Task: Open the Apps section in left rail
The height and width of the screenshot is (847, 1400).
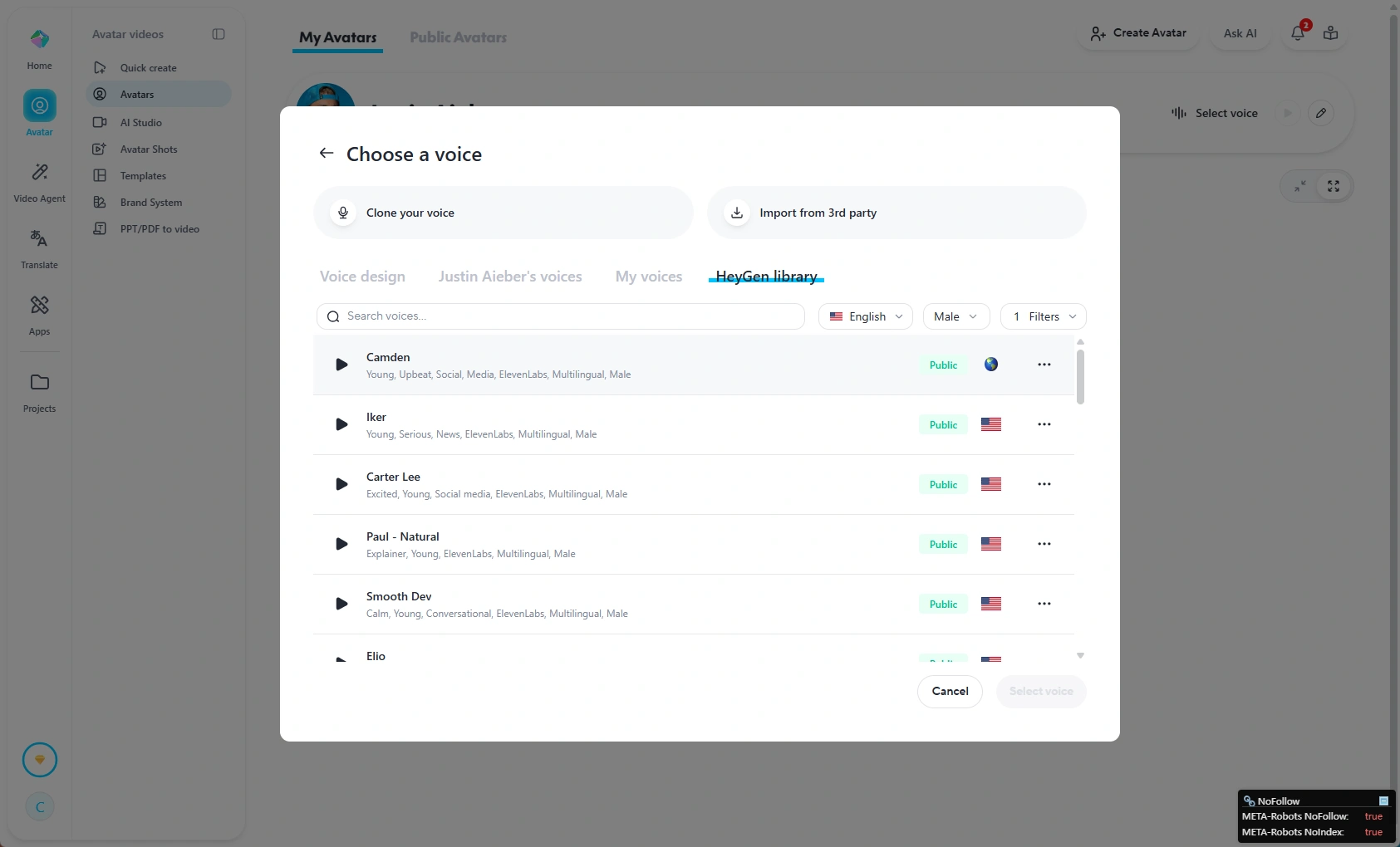Action: tap(39, 315)
